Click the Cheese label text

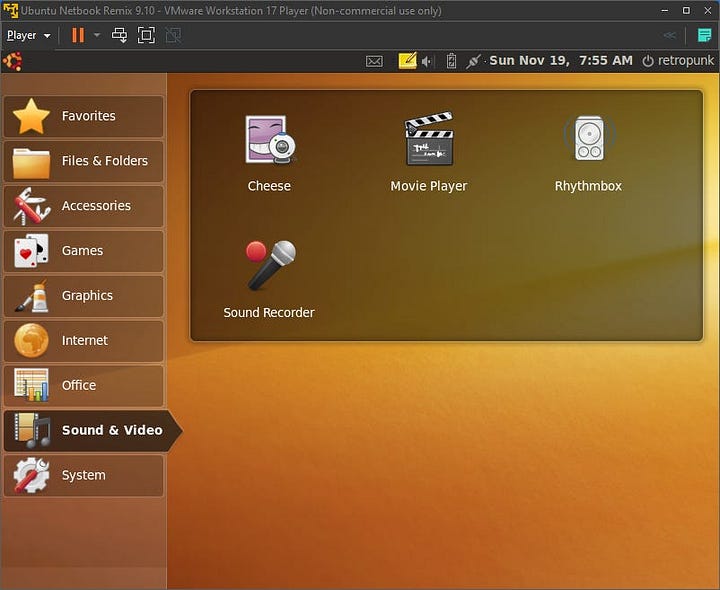(269, 186)
